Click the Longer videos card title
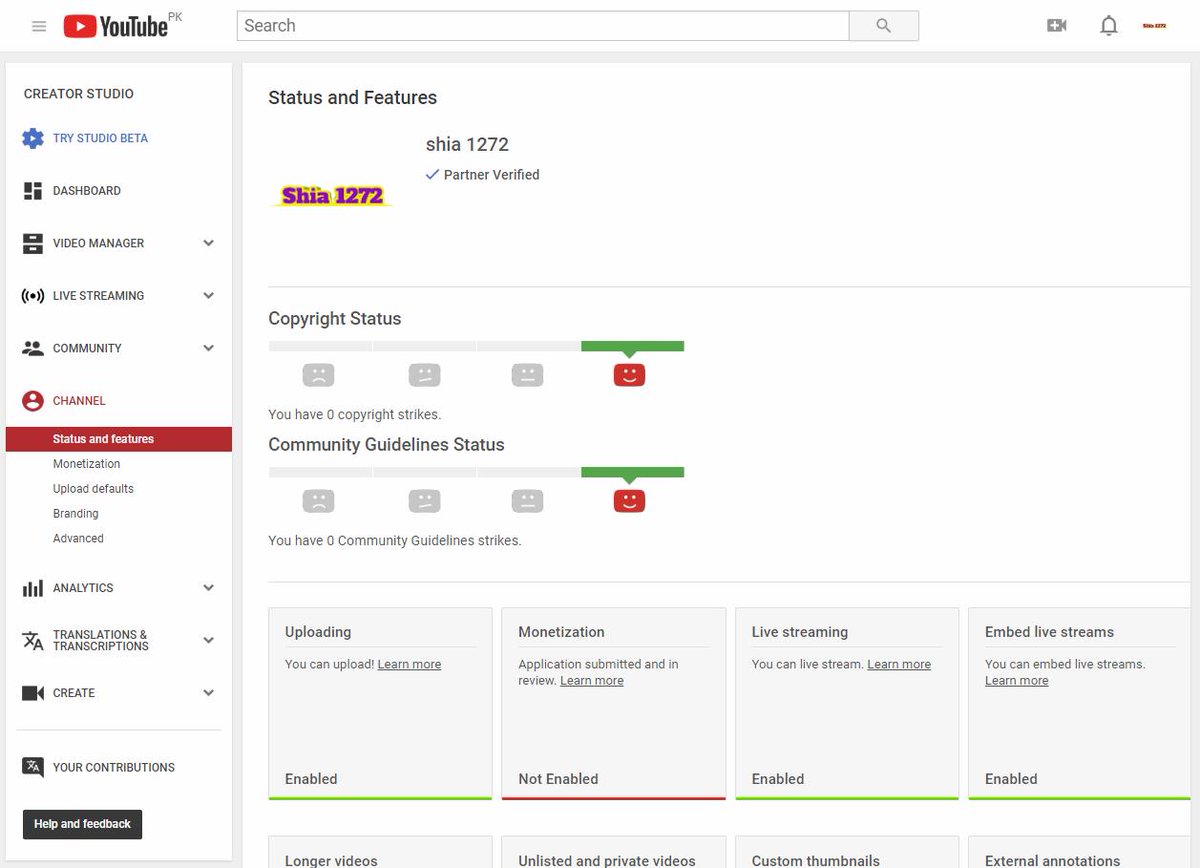1200x868 pixels. (x=331, y=860)
